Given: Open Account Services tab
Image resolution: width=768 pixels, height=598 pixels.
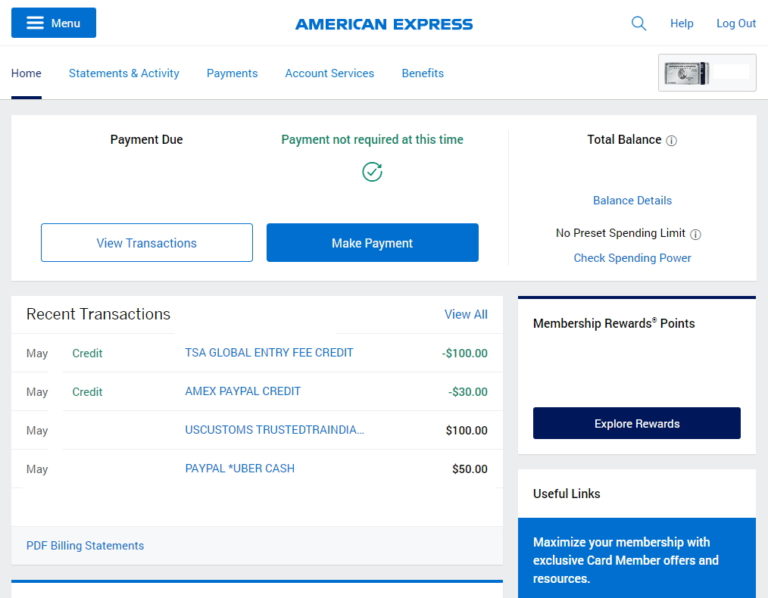Looking at the screenshot, I should pyautogui.click(x=329, y=73).
